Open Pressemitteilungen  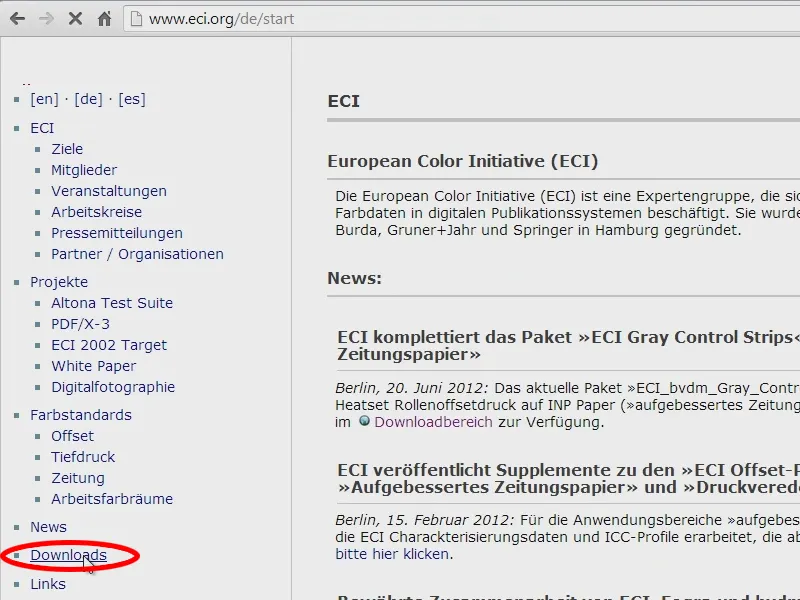(117, 233)
